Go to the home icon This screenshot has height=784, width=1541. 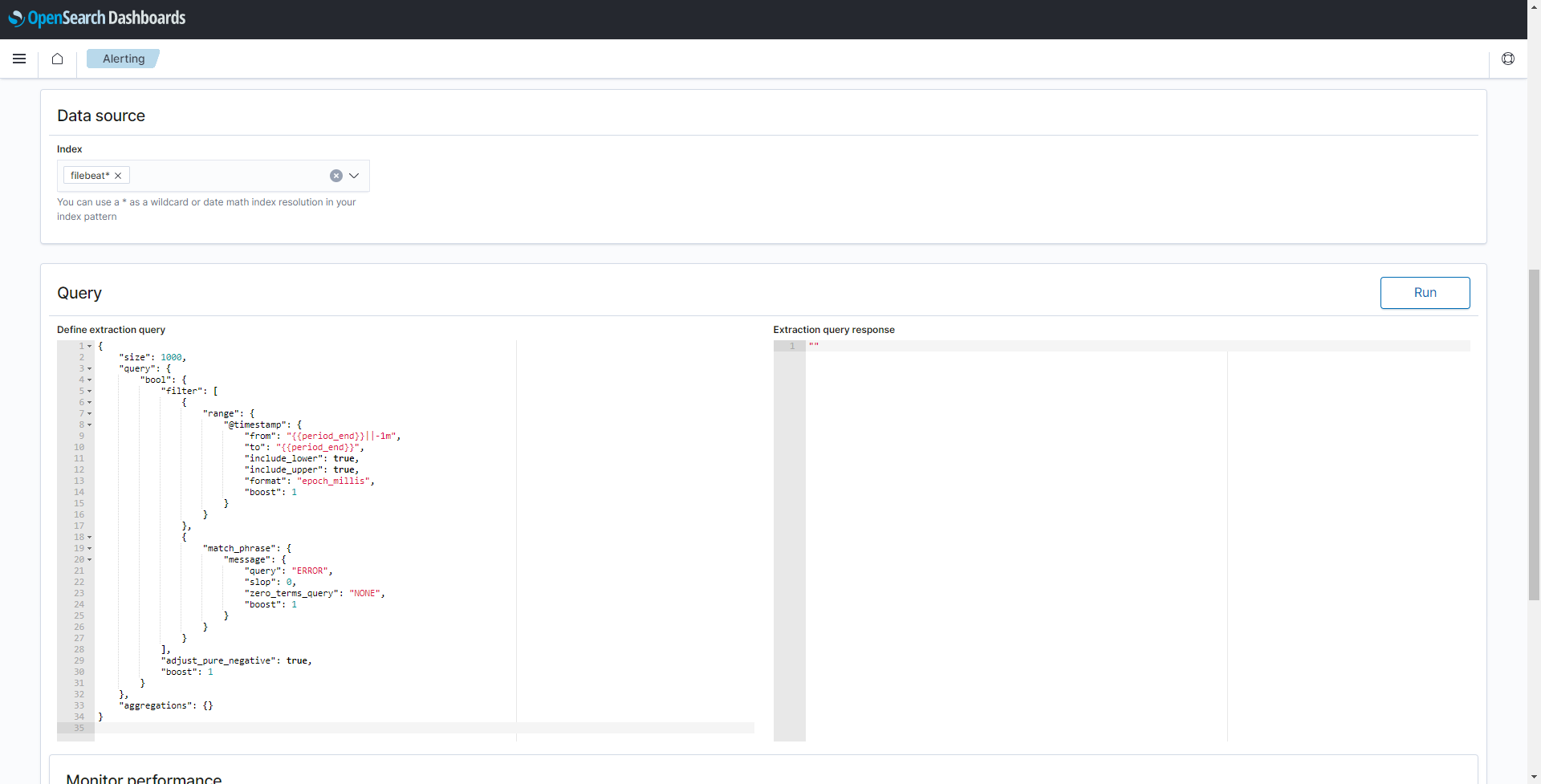click(57, 59)
